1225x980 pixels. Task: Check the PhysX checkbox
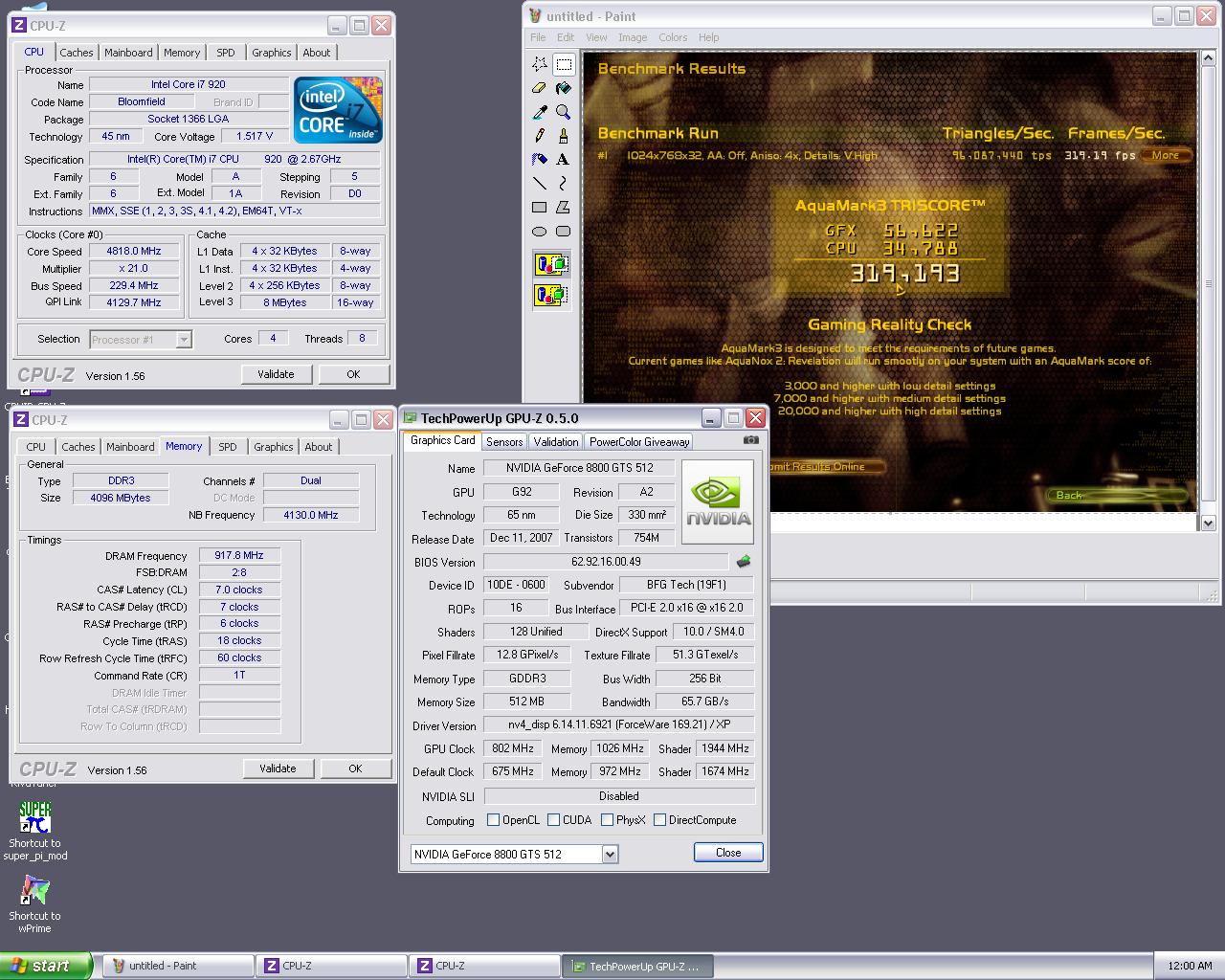[607, 820]
